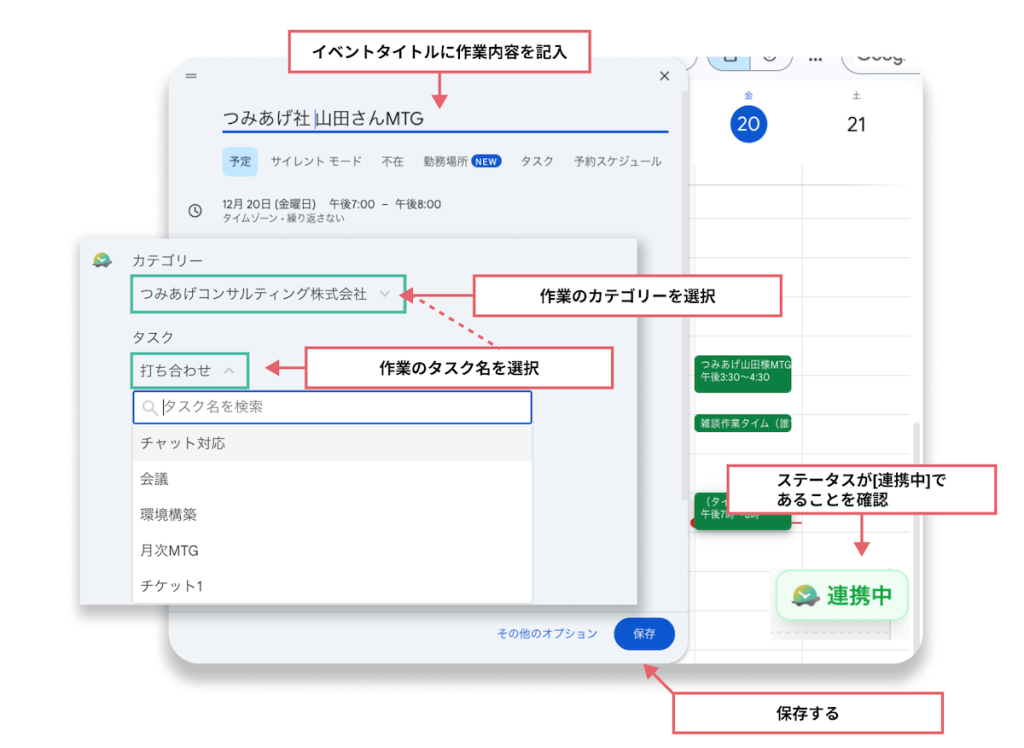
Task: Click the 連携中 status badge
Action: [842, 597]
